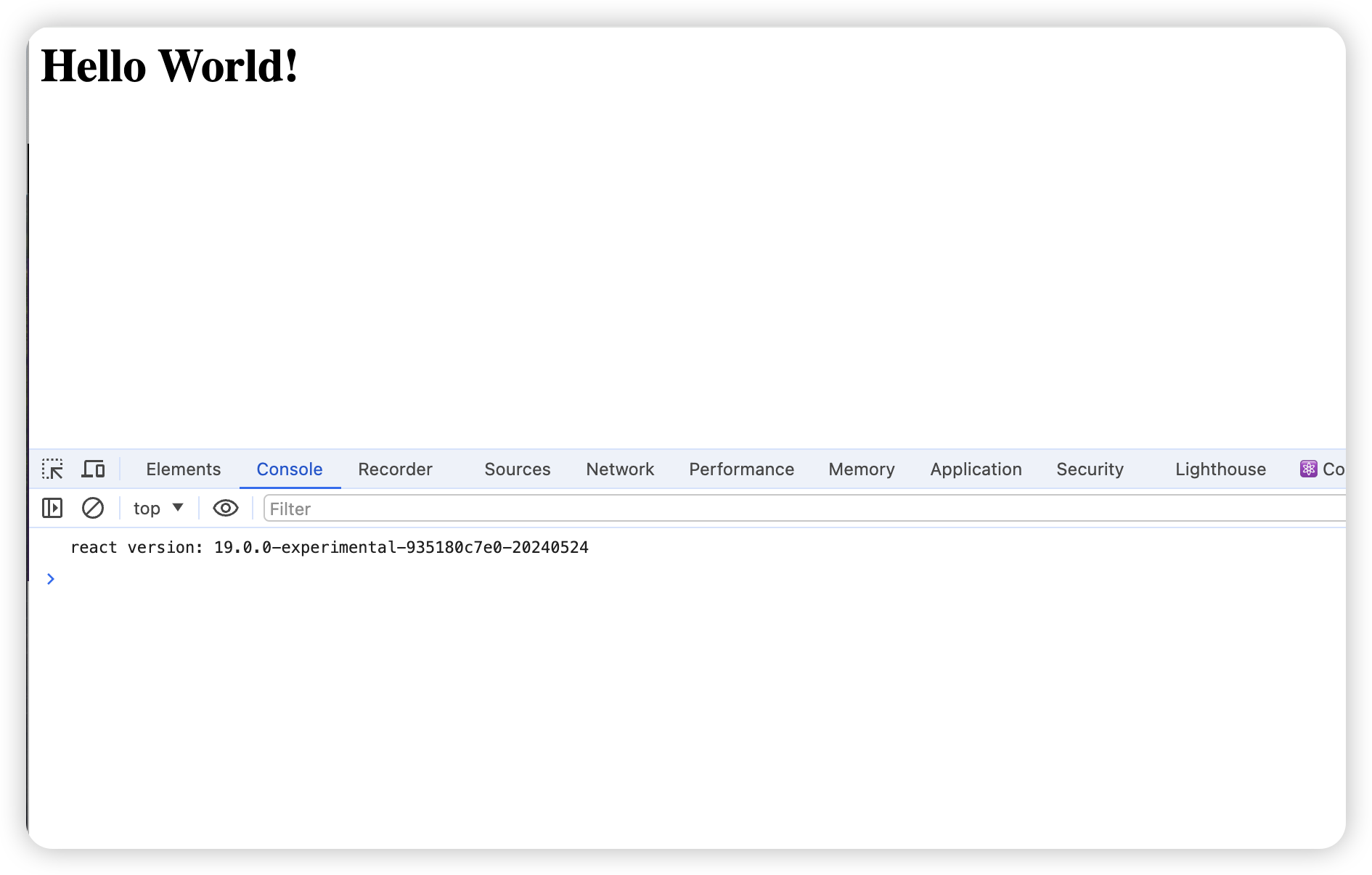Image resolution: width=1372 pixels, height=875 pixels.
Task: Toggle the device toolbar icon
Action: click(93, 469)
